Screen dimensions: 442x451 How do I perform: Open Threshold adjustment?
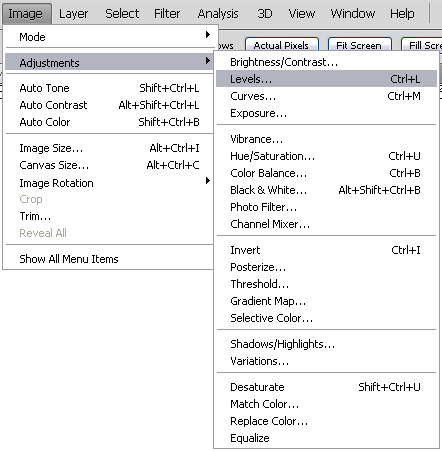326,284
